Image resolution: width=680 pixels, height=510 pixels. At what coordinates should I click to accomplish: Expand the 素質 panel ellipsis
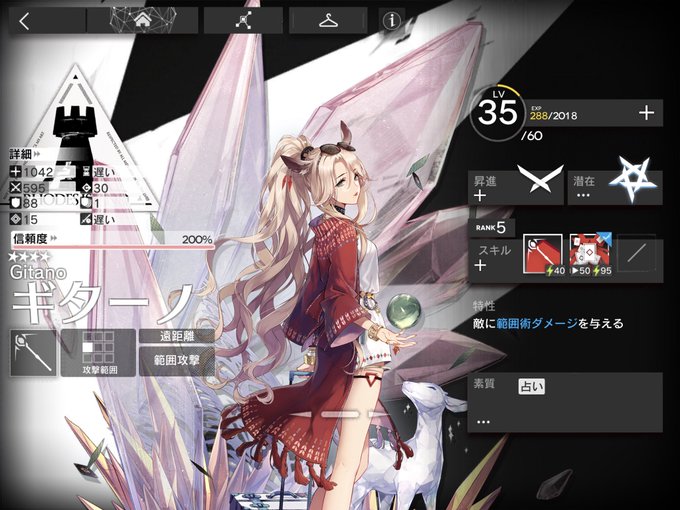[483, 422]
